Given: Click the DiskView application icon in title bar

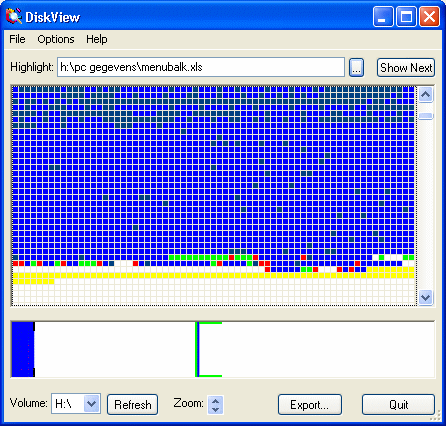Looking at the screenshot, I should pyautogui.click(x=14, y=17).
